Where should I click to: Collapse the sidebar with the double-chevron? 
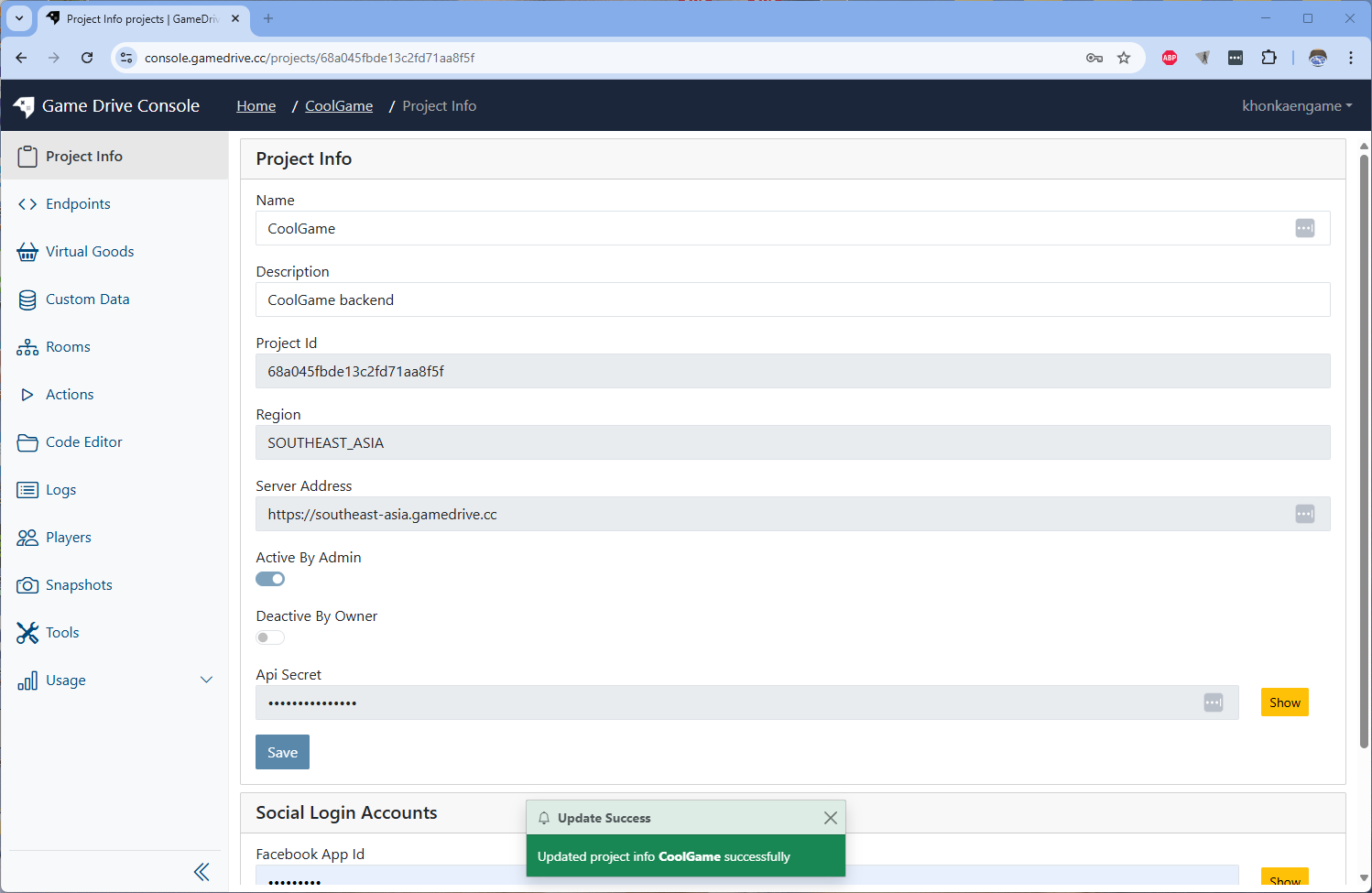[201, 871]
